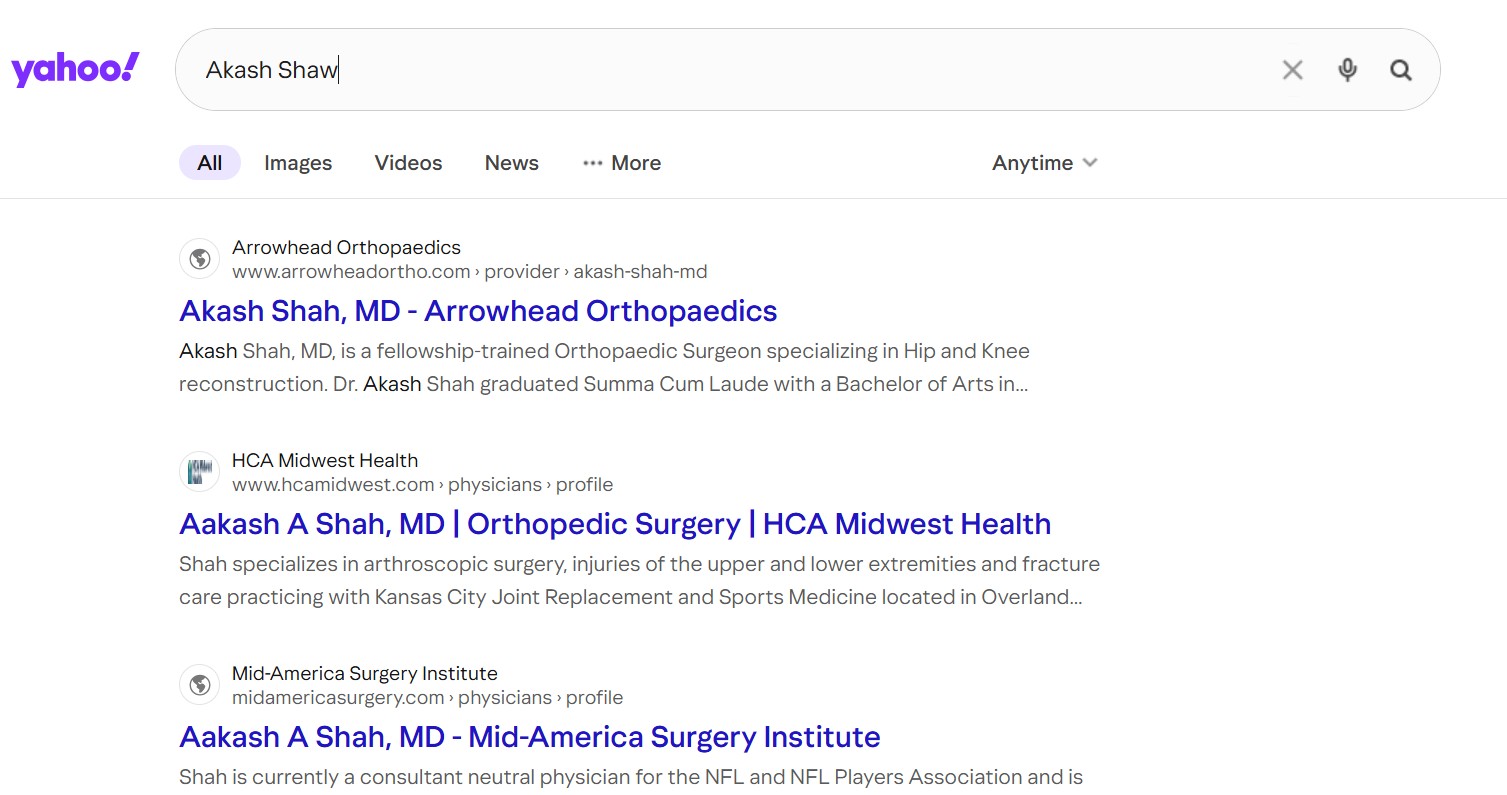This screenshot has height=795, width=1507.
Task: Select the All results tab
Action: point(210,163)
